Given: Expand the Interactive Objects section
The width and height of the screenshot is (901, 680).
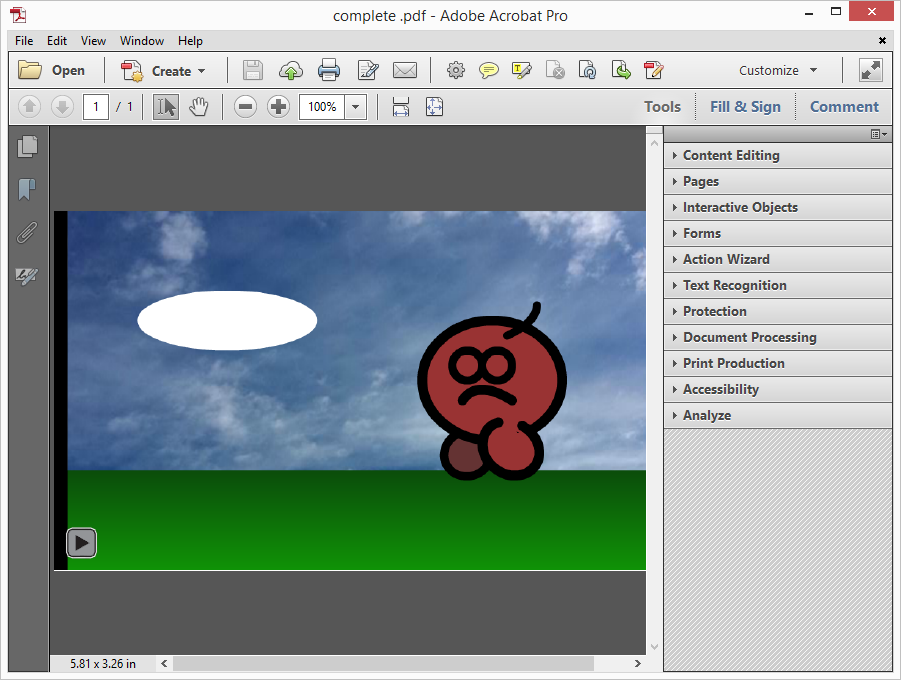Looking at the screenshot, I should point(777,207).
